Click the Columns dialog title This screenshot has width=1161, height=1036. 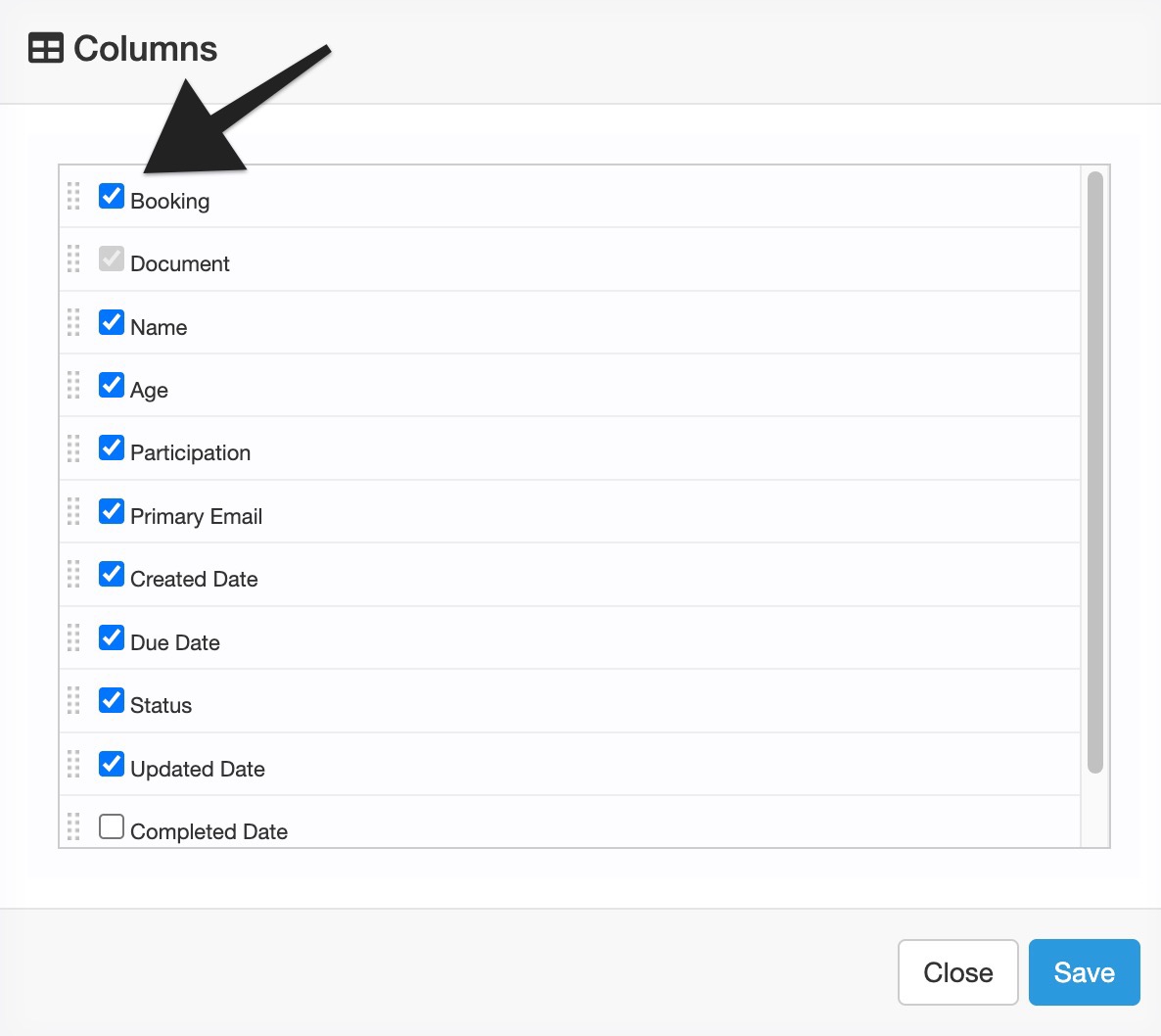click(x=145, y=49)
